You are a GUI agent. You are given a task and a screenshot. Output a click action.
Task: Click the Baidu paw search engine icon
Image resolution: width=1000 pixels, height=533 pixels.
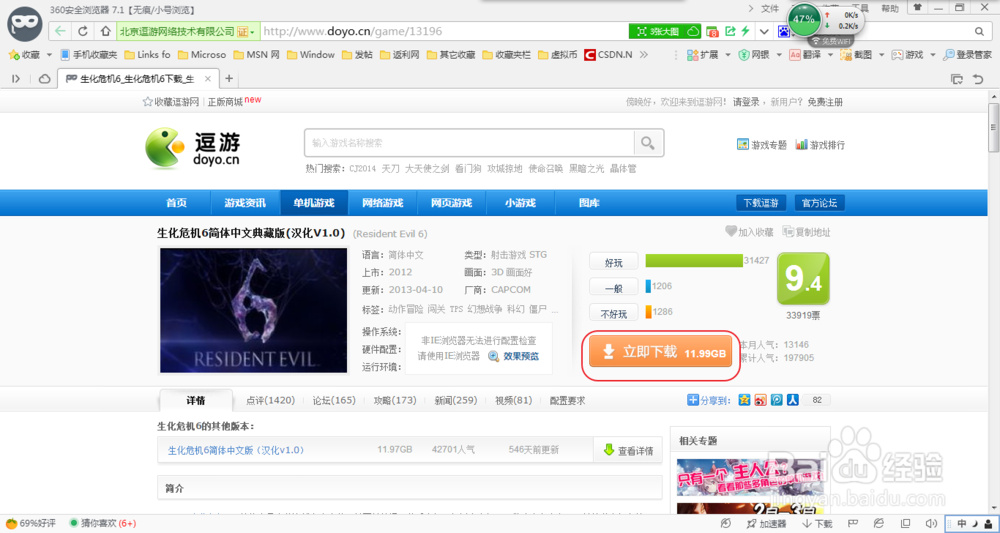click(783, 31)
